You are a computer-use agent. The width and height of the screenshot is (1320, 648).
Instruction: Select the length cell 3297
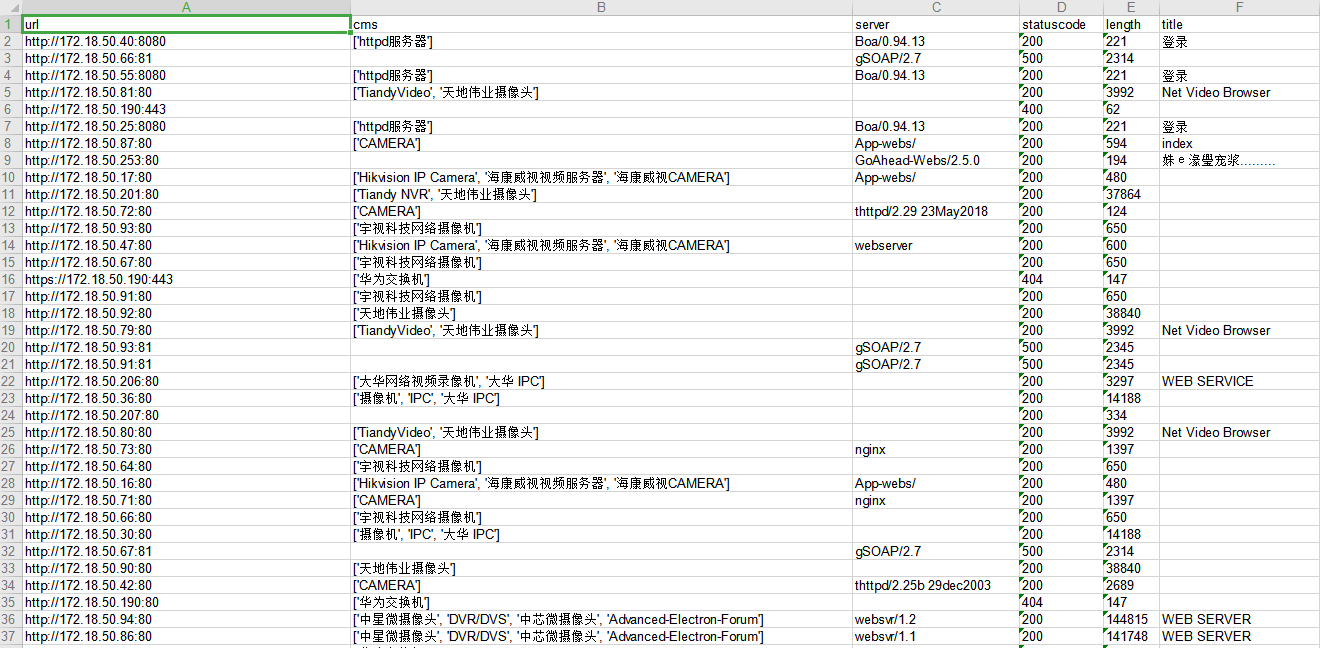click(x=1131, y=381)
